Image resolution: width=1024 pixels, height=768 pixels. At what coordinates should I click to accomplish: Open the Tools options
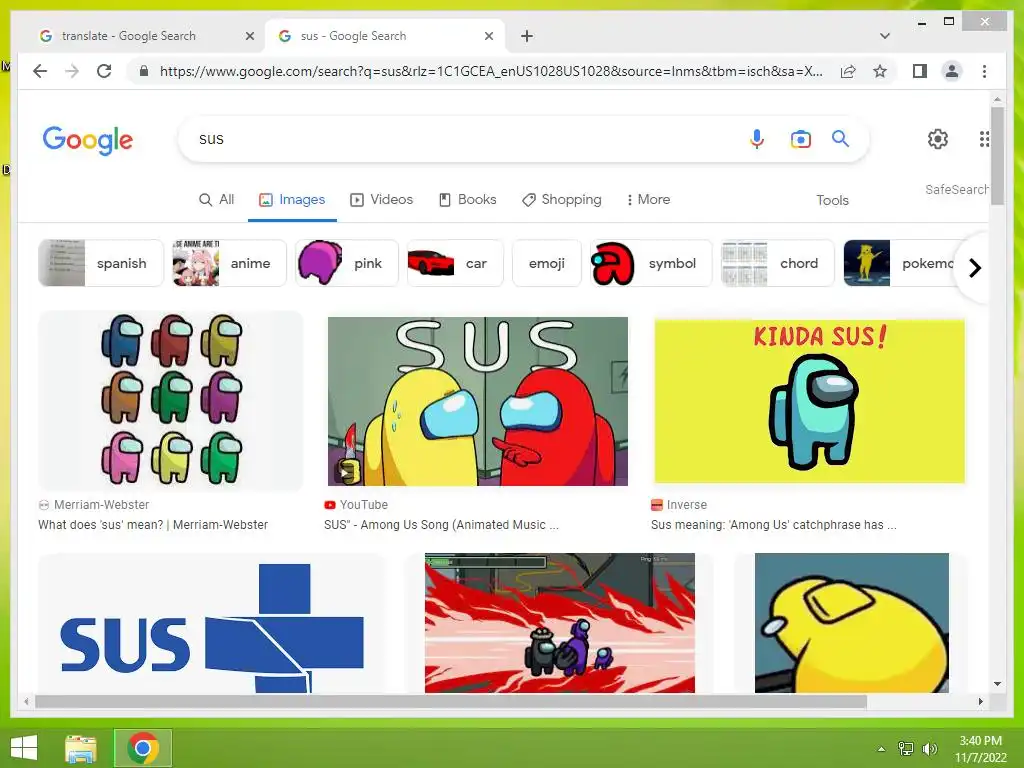[x=832, y=200]
